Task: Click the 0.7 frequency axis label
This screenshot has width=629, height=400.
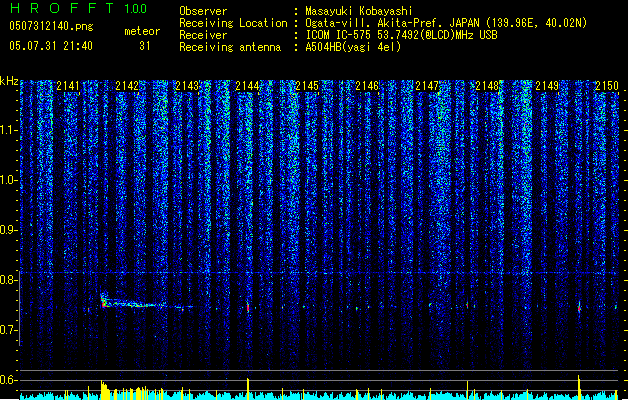Action: click(x=9, y=330)
